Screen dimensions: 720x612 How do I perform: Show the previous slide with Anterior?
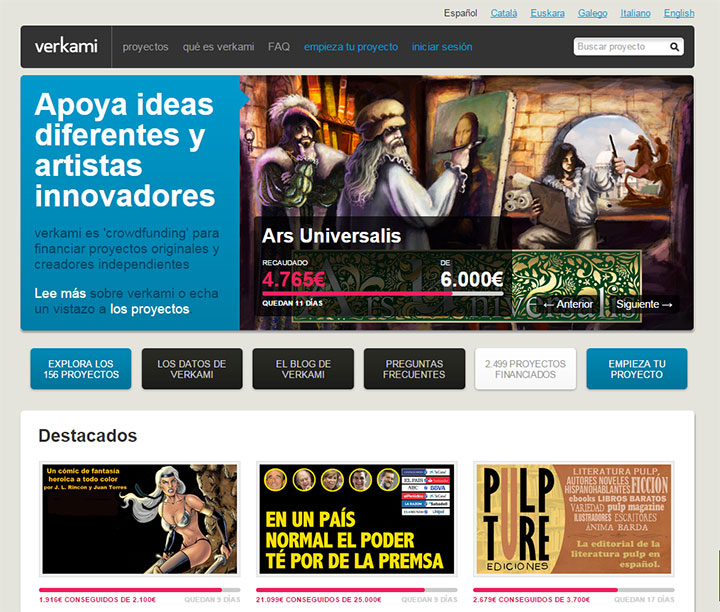coord(567,304)
